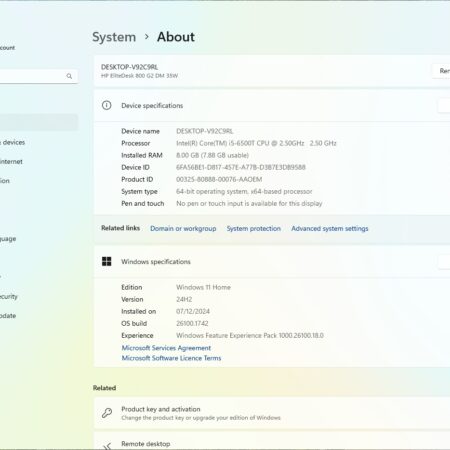The width and height of the screenshot is (450, 450).
Task: Go back to System in breadcrumb
Action: click(x=114, y=37)
